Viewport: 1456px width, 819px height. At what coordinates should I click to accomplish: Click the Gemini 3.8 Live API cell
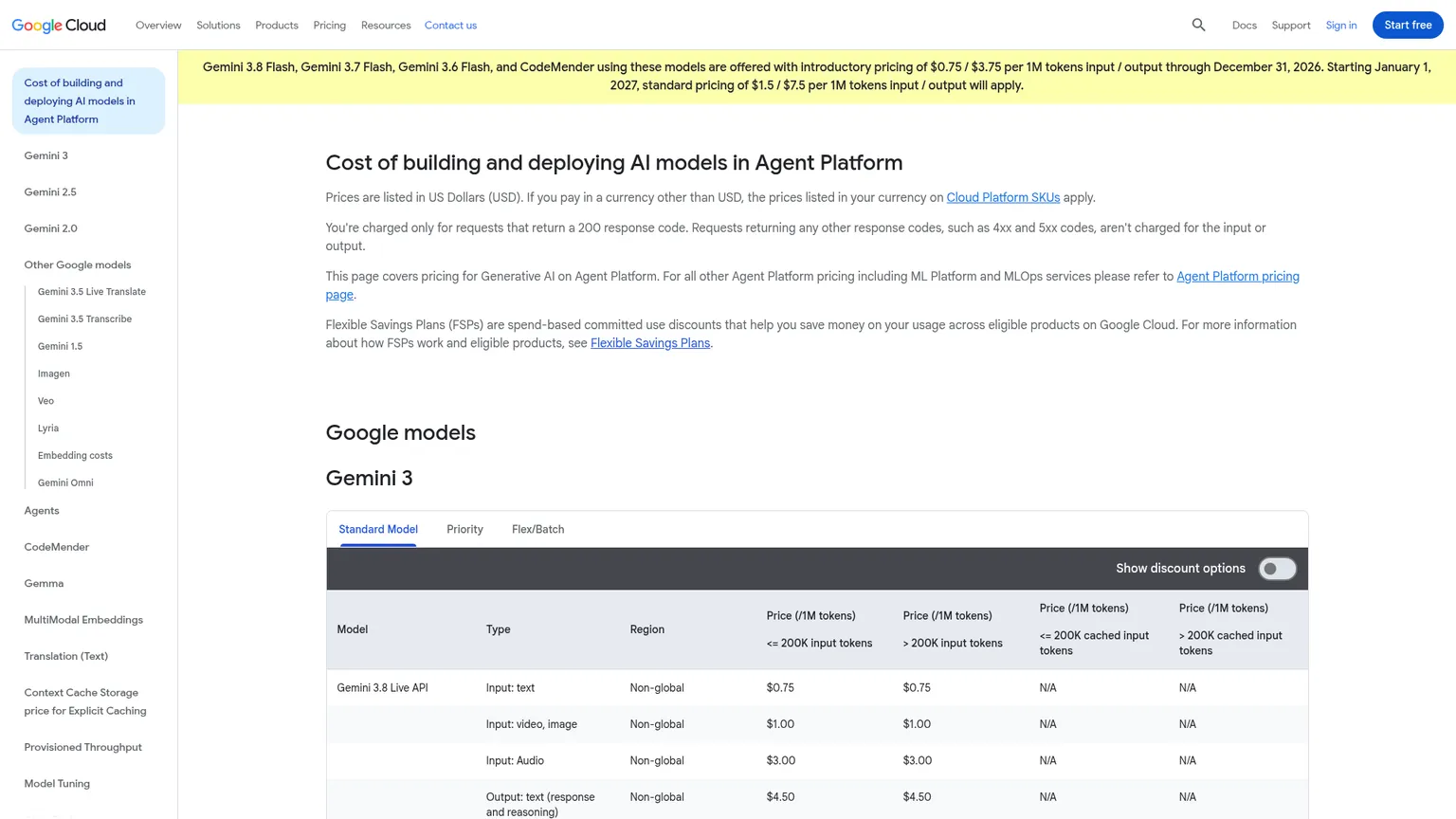click(383, 688)
